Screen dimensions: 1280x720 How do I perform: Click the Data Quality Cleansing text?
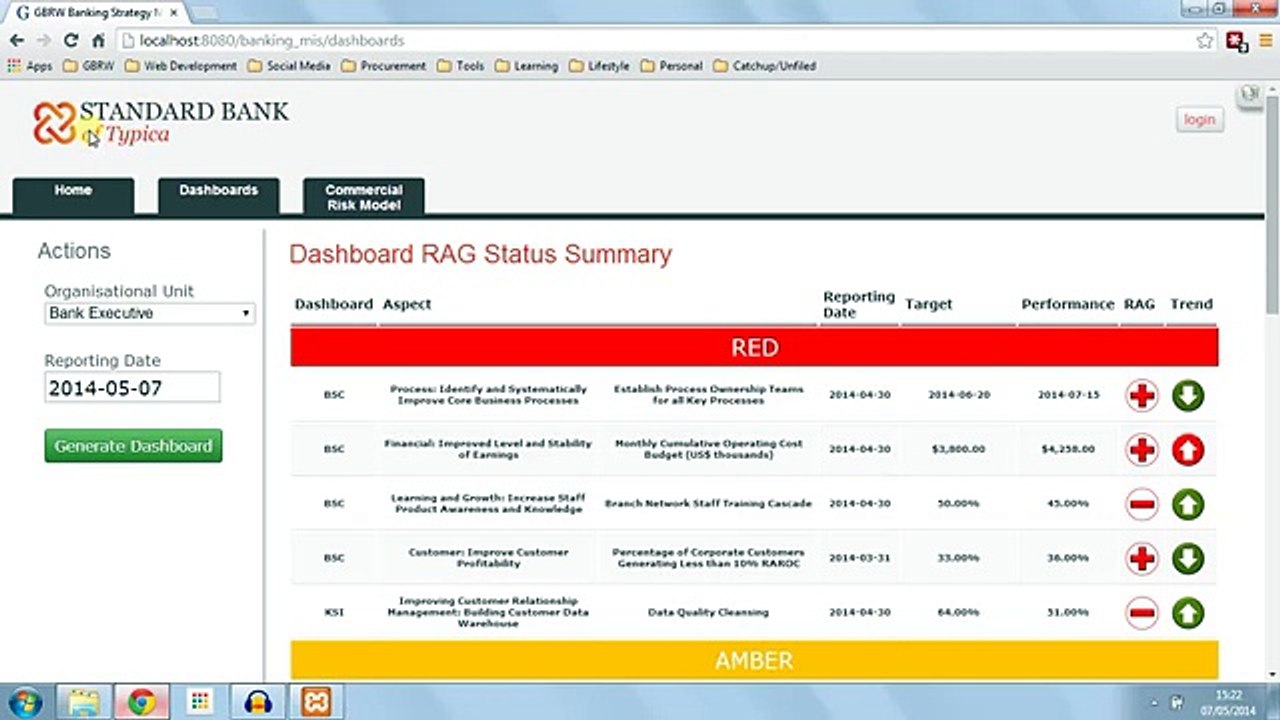coord(708,612)
